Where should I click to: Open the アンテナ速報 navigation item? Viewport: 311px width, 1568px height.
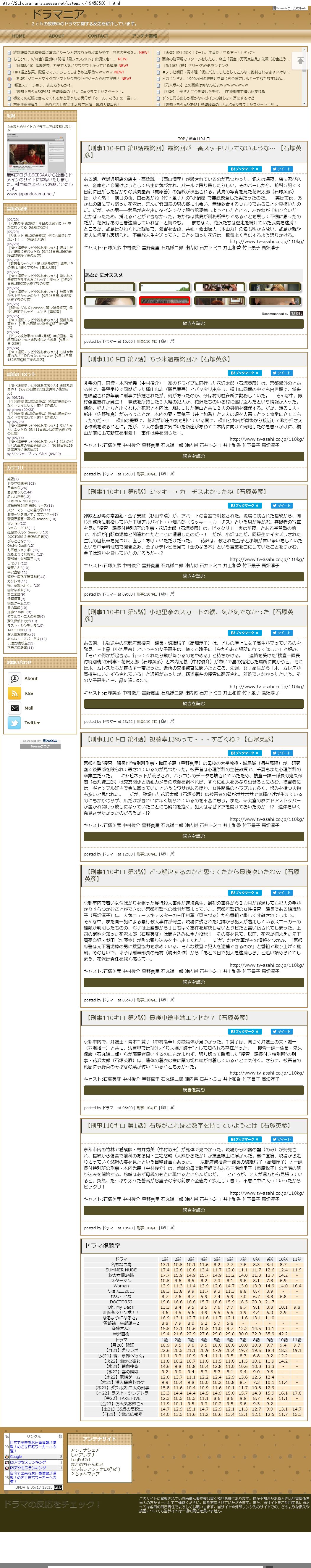click(145, 36)
